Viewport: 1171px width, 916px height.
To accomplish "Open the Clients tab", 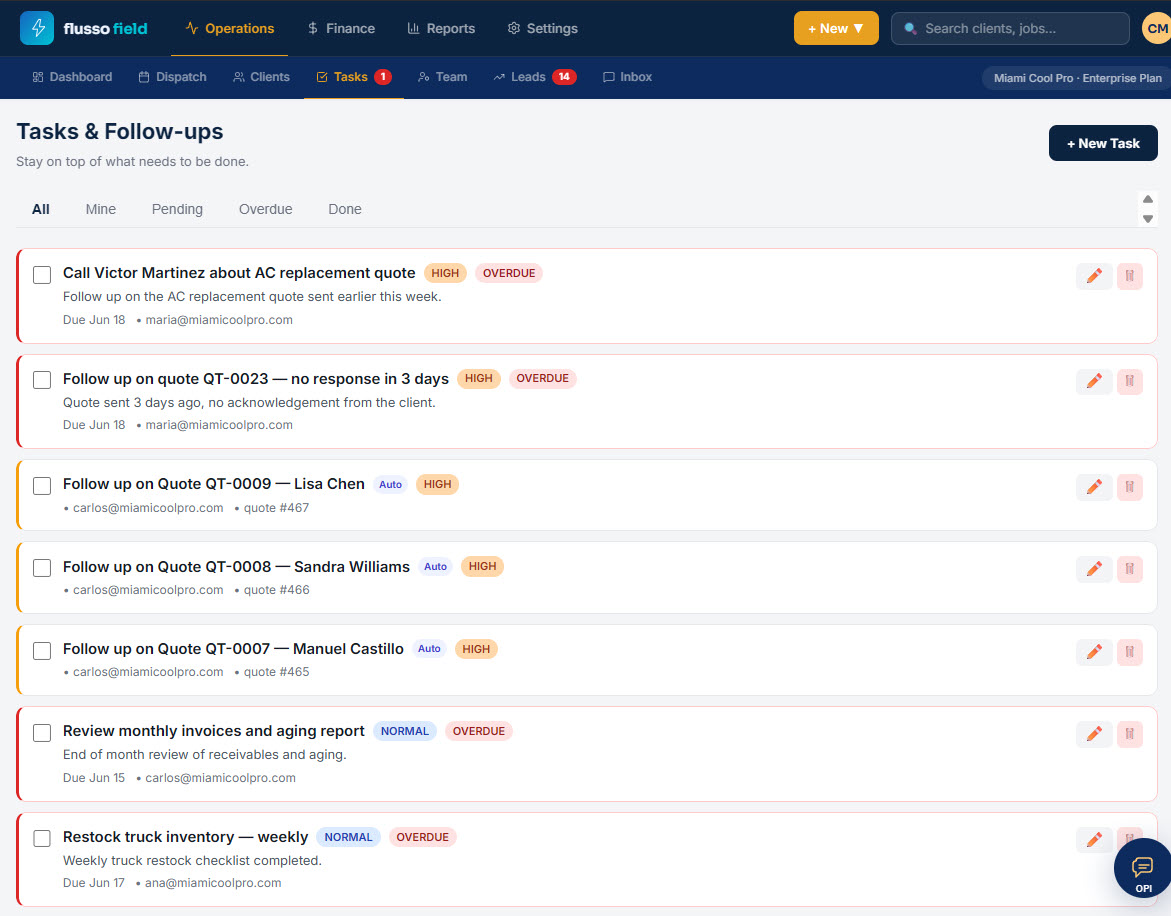I will tap(261, 77).
